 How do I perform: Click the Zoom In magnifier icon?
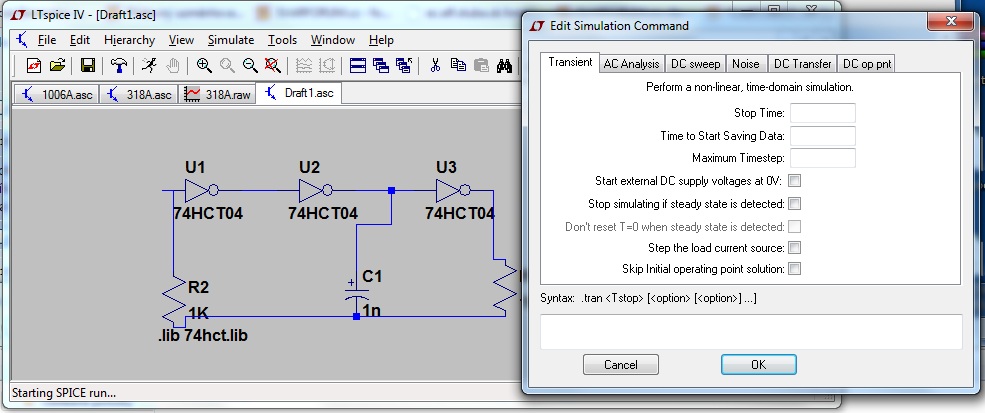(204, 65)
